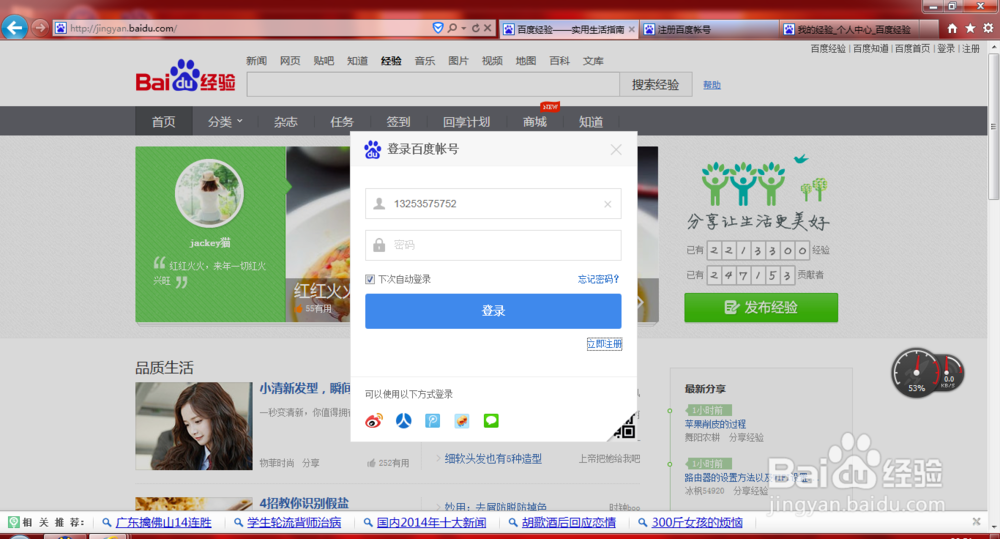Click the 忘记密码? link
This screenshot has width=1000, height=539.
[598, 279]
